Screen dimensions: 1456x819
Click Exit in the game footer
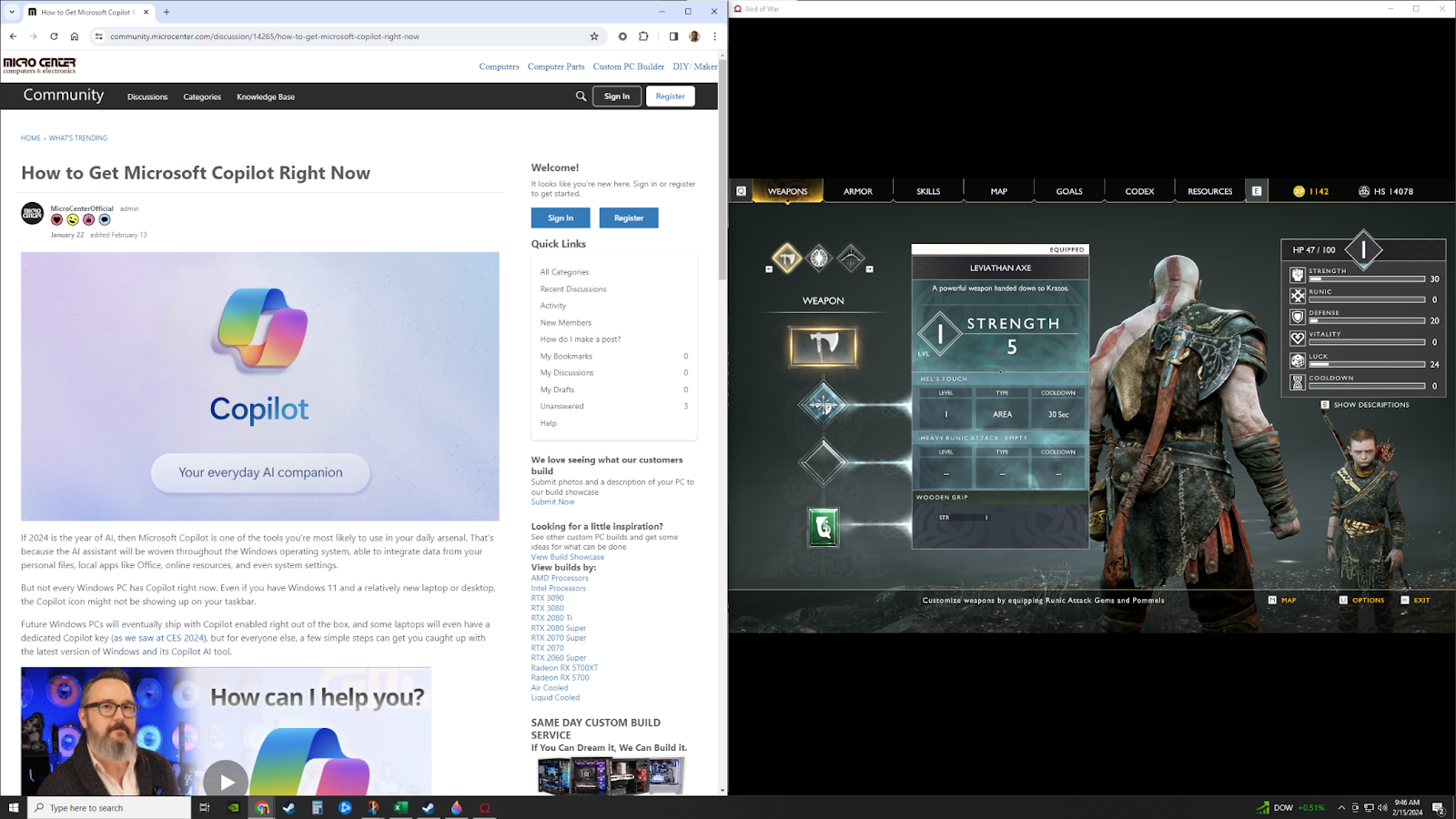tap(1415, 600)
